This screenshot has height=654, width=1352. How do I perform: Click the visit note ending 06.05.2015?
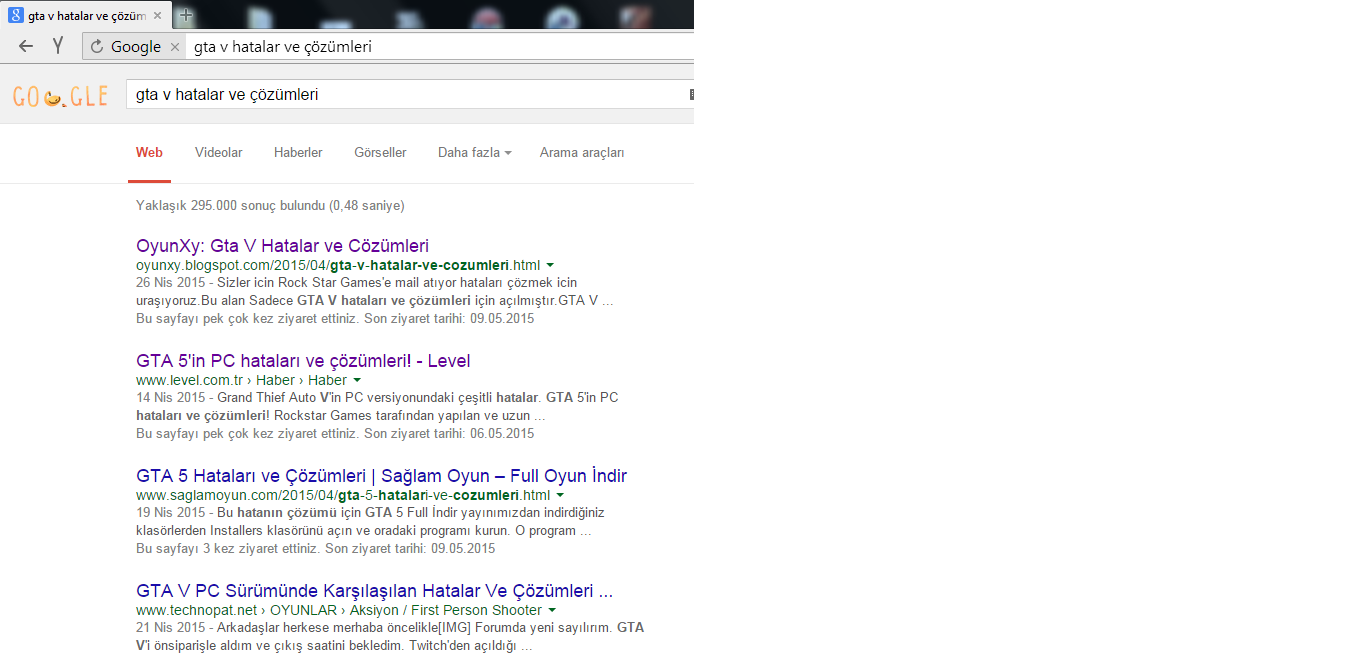tap(335, 434)
